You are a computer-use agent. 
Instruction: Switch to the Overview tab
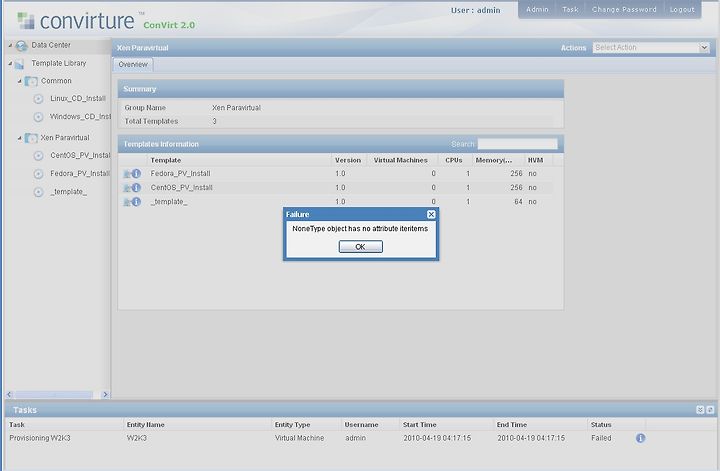click(133, 65)
